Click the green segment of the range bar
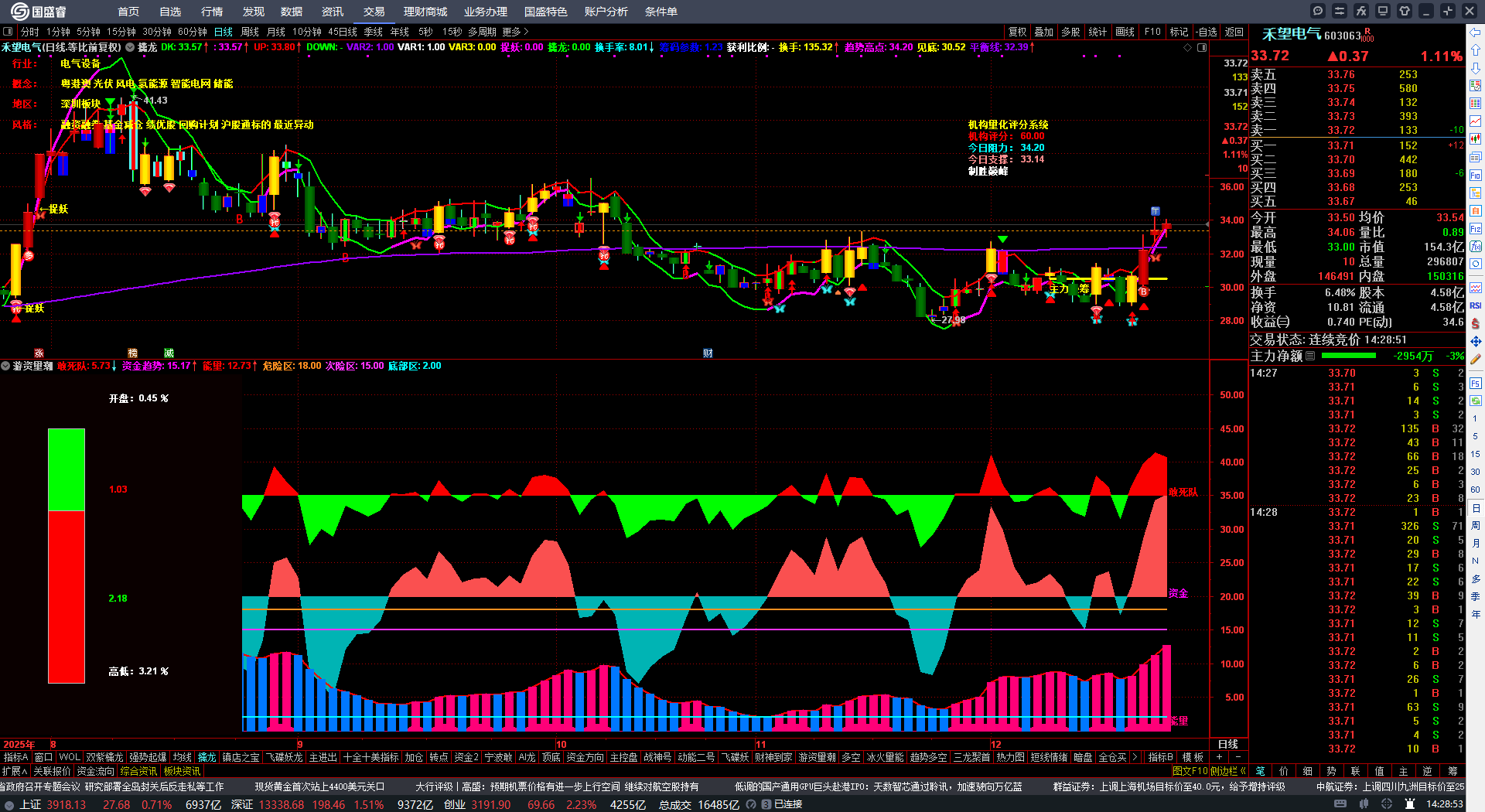This screenshot has width=1485, height=812. [x=67, y=469]
